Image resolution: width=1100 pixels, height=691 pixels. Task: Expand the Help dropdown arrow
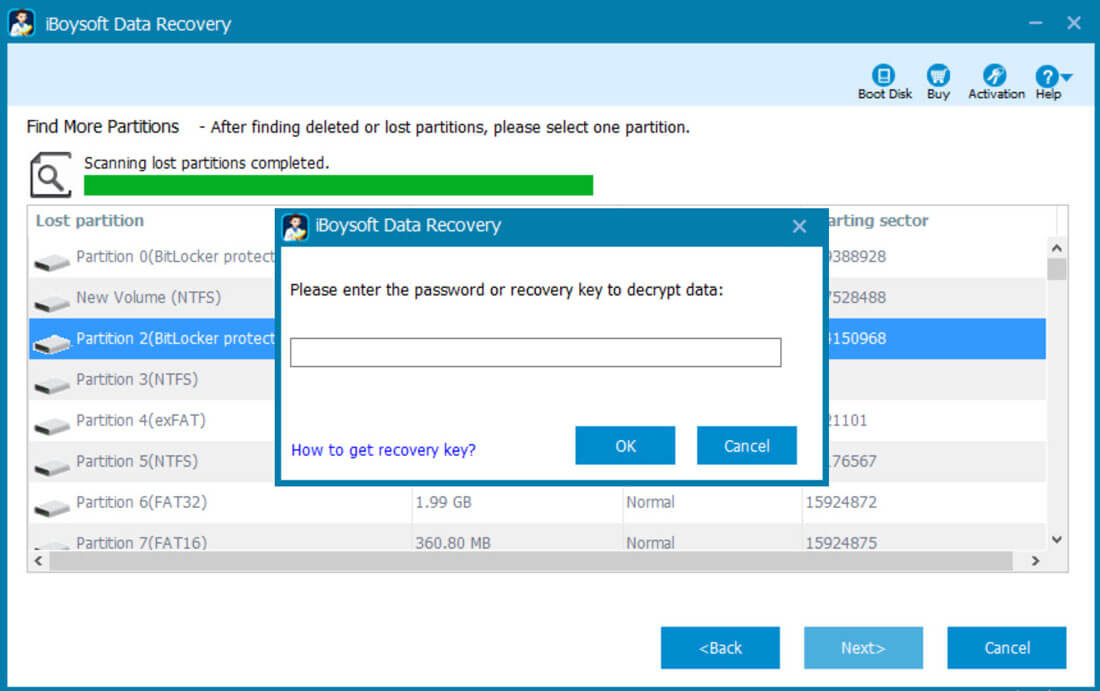(x=1066, y=76)
